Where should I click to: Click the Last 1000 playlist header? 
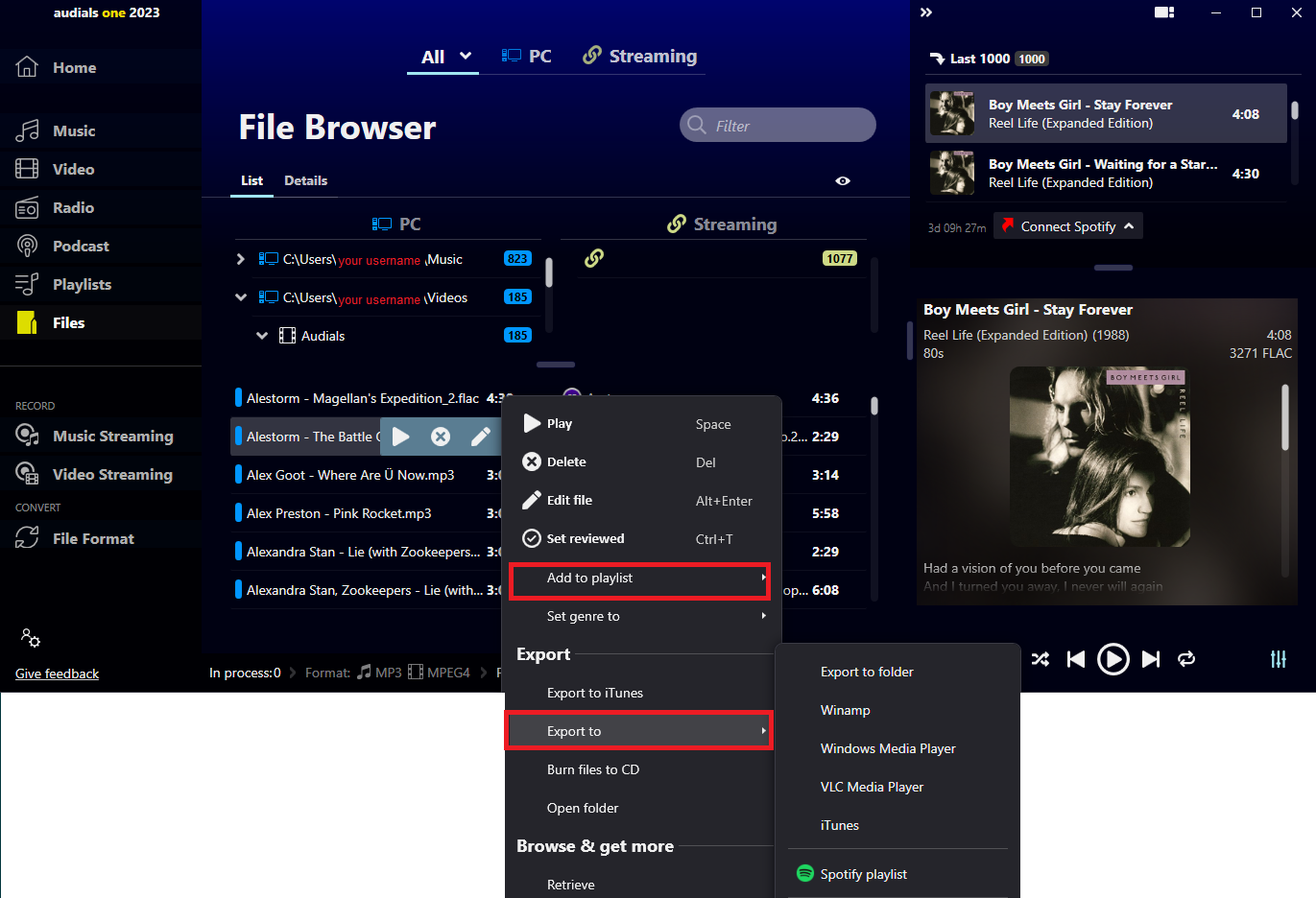(989, 59)
